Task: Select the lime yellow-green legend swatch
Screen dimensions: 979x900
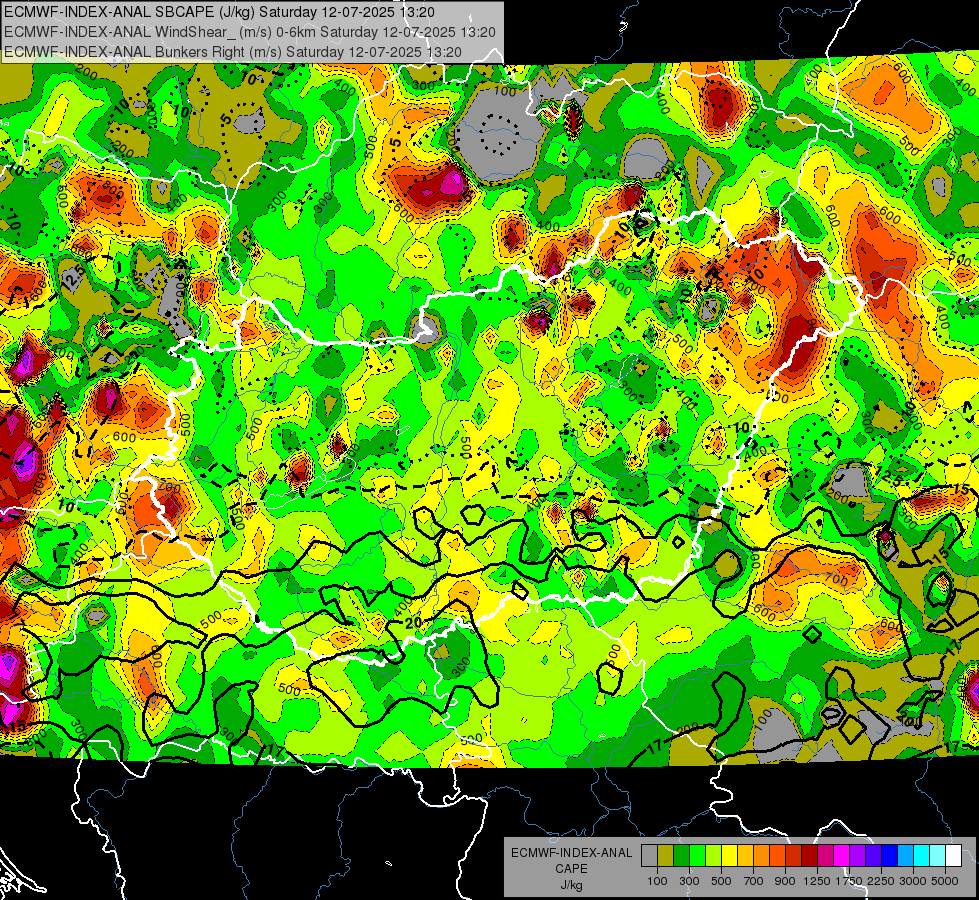Action: [714, 855]
